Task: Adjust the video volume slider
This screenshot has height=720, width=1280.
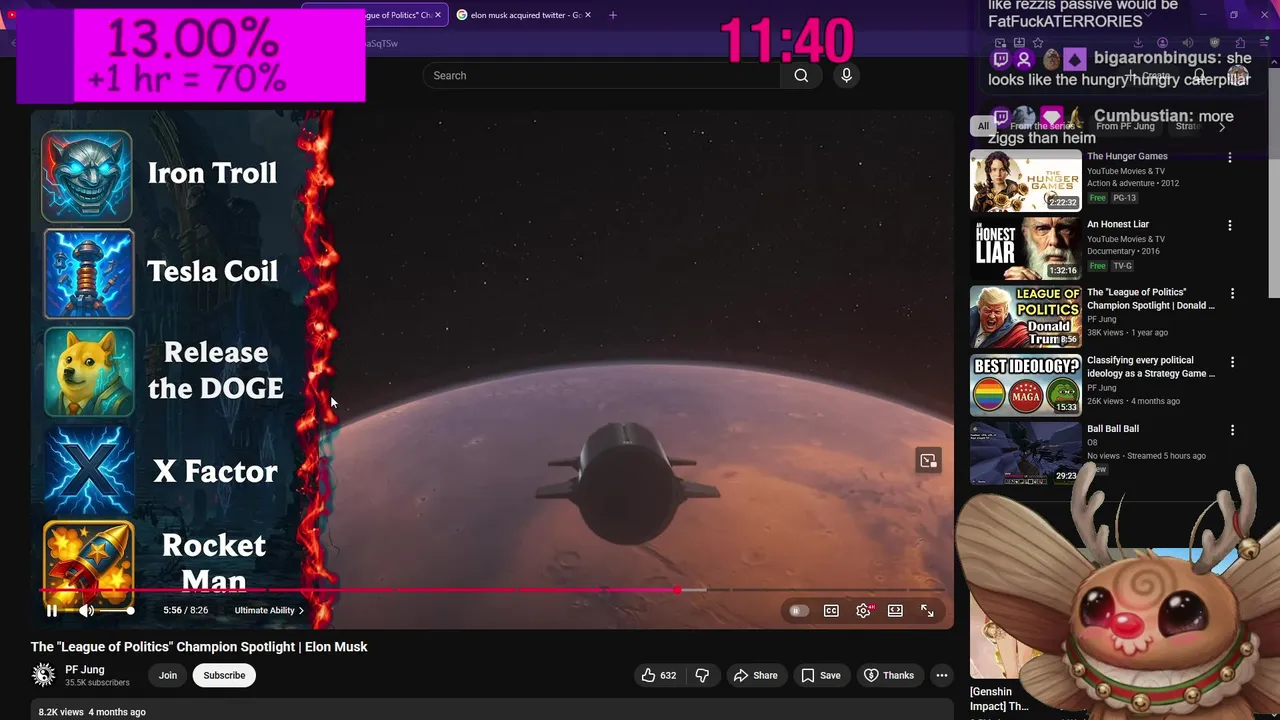Action: click(116, 610)
